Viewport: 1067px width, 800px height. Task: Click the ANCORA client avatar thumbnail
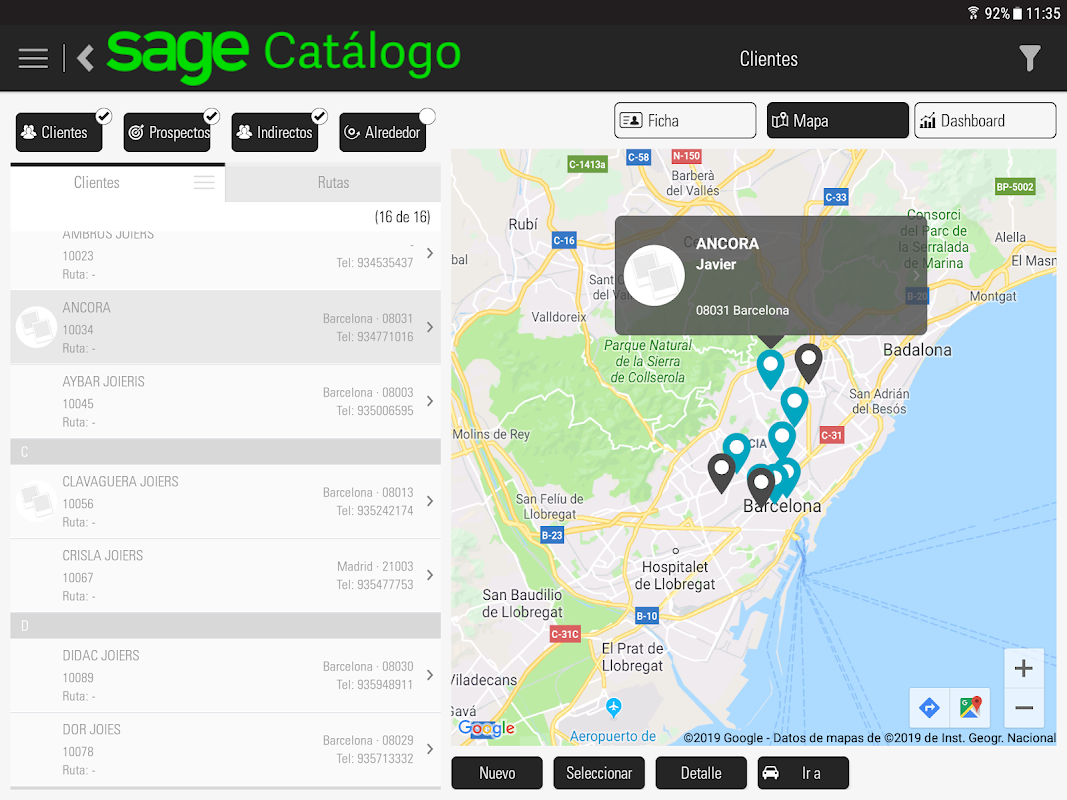pos(36,327)
